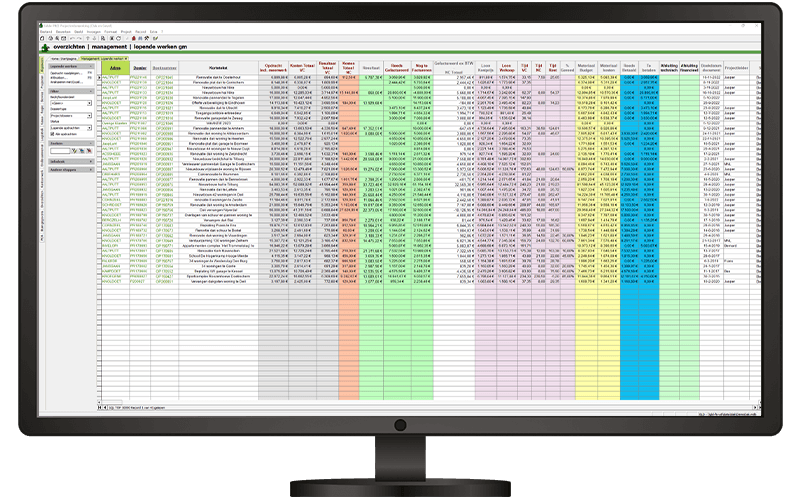
Task: Sort by the Adres column header
Action: coord(115,68)
